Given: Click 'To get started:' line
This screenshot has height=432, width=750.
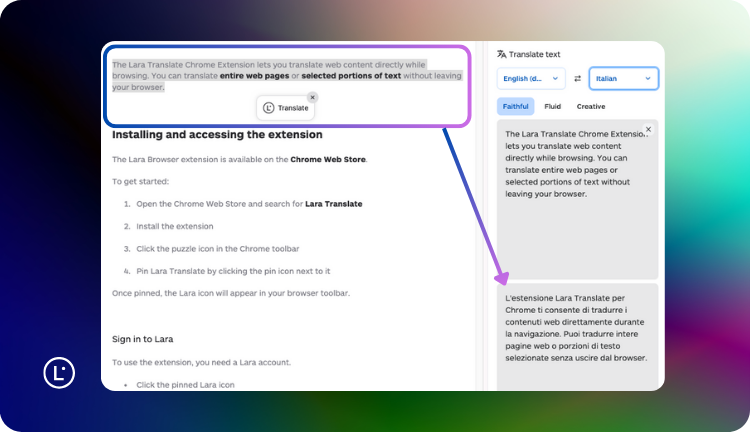Looking at the screenshot, I should pyautogui.click(x=140, y=181).
